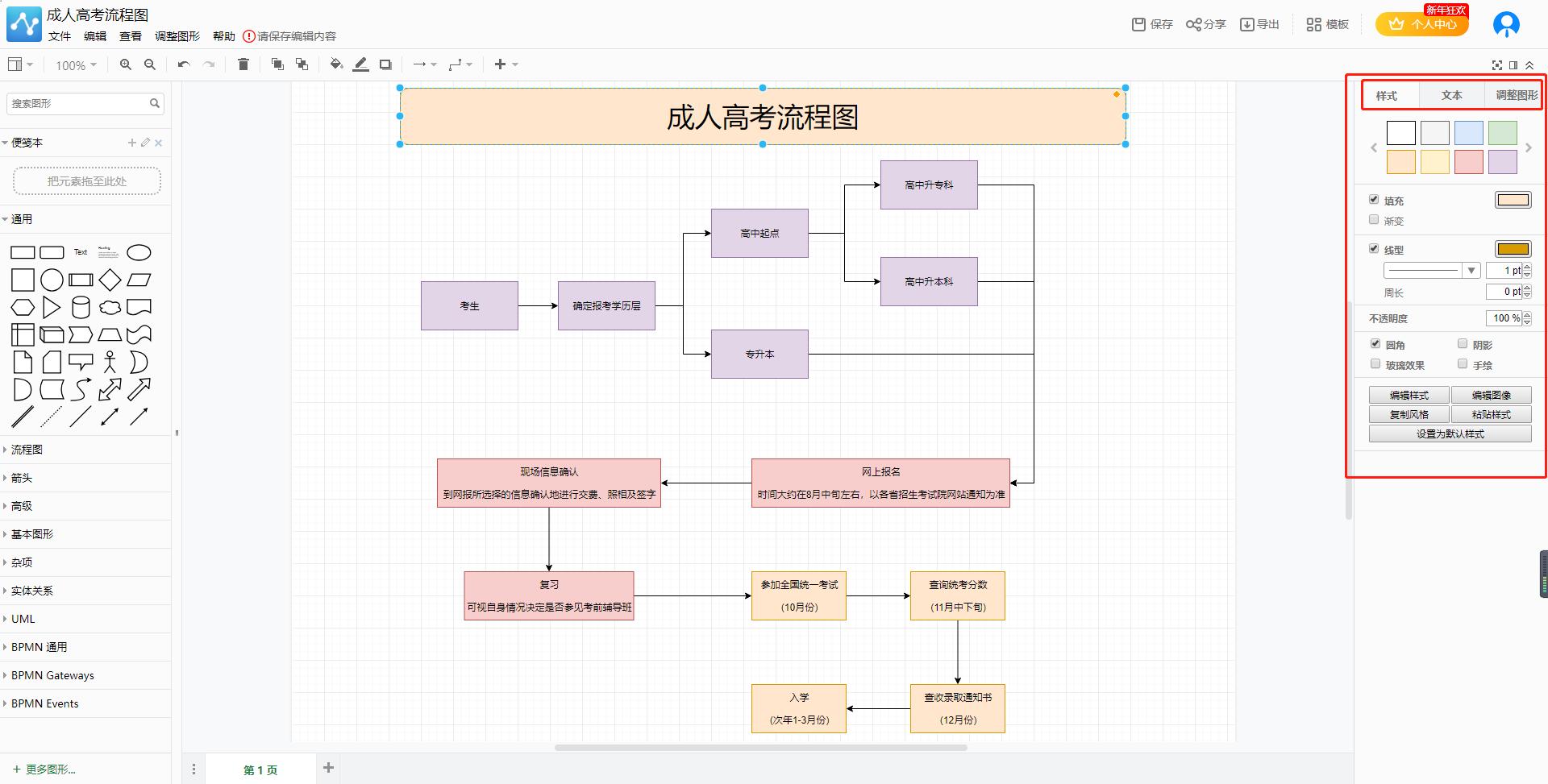Open the fill color (paint bucket) tool
Screen dimensions: 1548x784
coord(336,64)
